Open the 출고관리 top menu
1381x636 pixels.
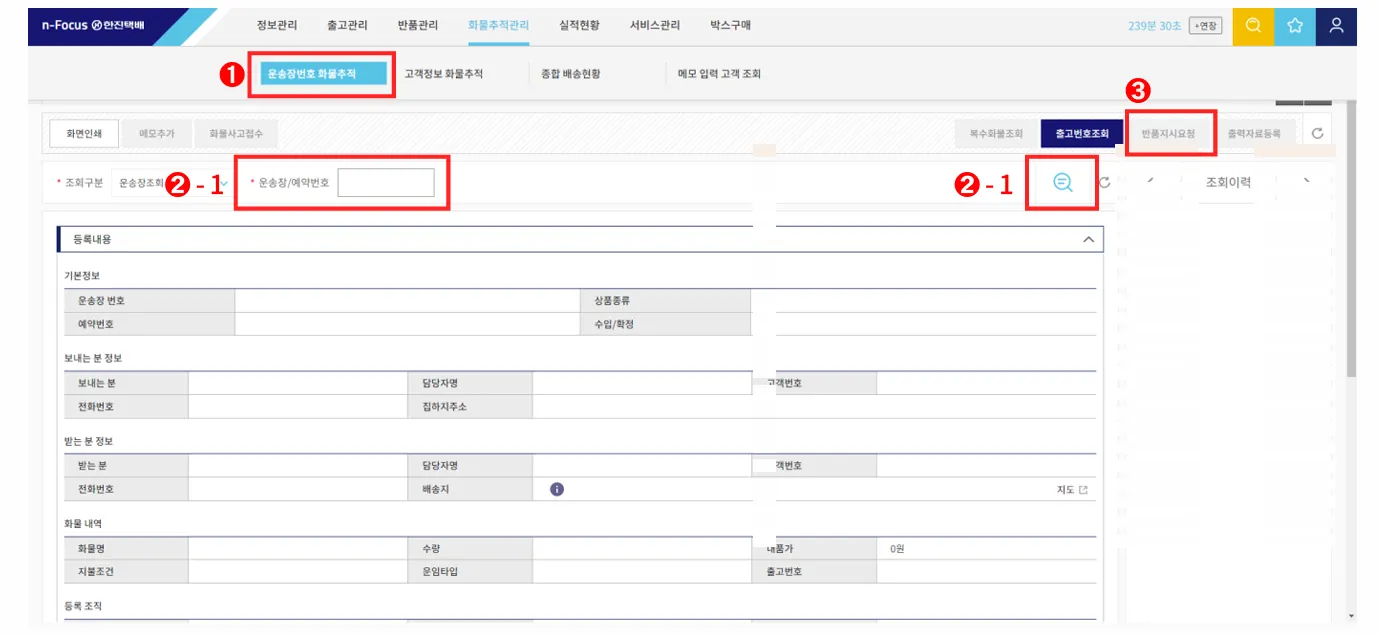[347, 26]
